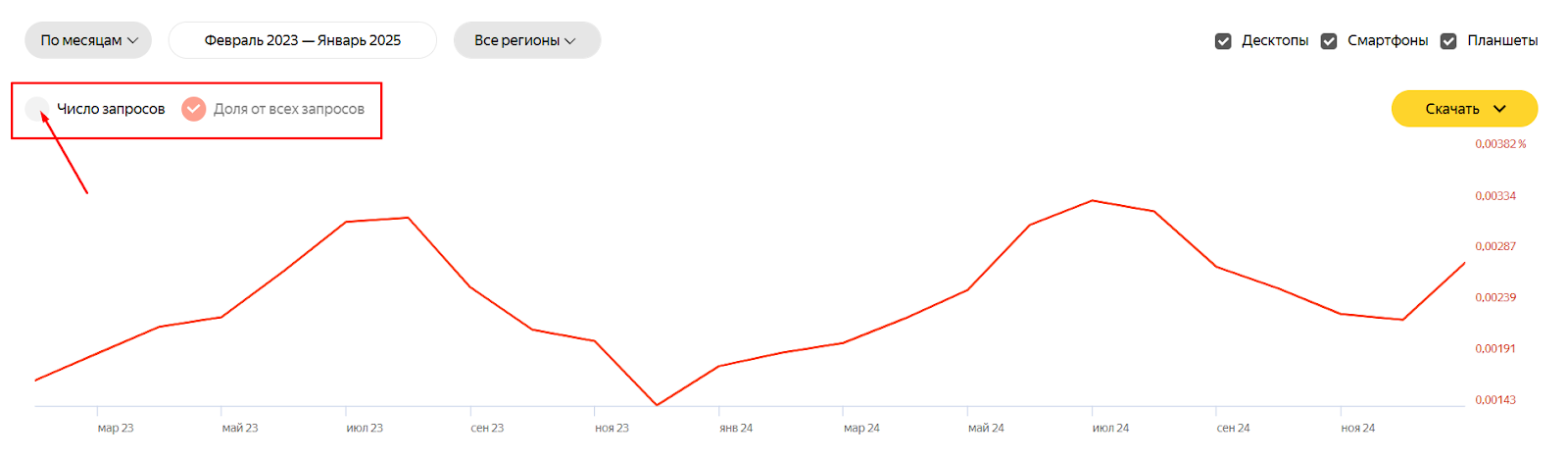Enable the Число запросов series toggle
The image size is (1568, 460).
[x=37, y=109]
